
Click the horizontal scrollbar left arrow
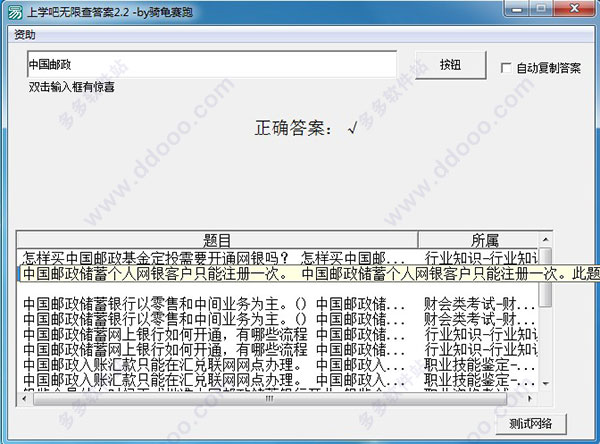[24, 398]
